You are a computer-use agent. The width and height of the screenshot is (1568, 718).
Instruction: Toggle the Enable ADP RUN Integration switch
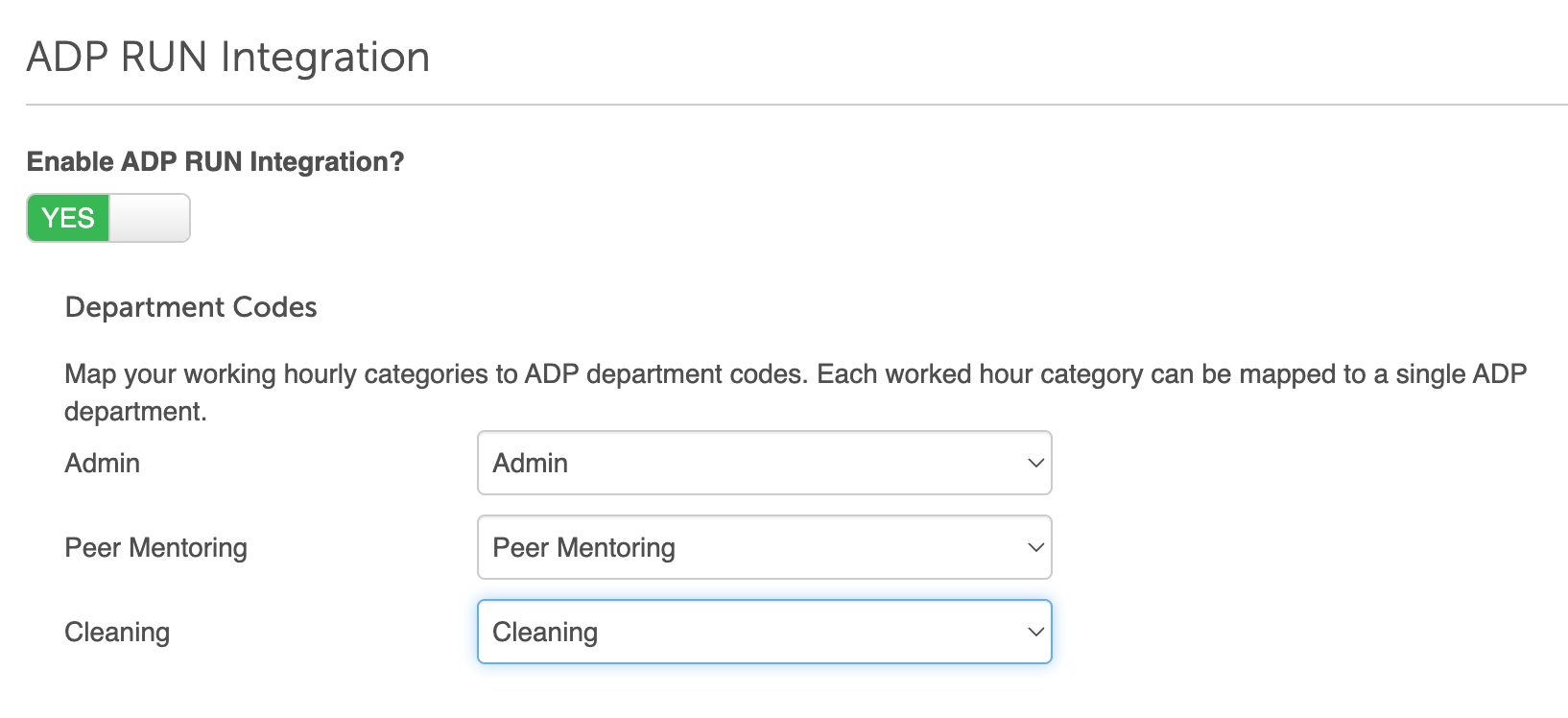(x=108, y=218)
